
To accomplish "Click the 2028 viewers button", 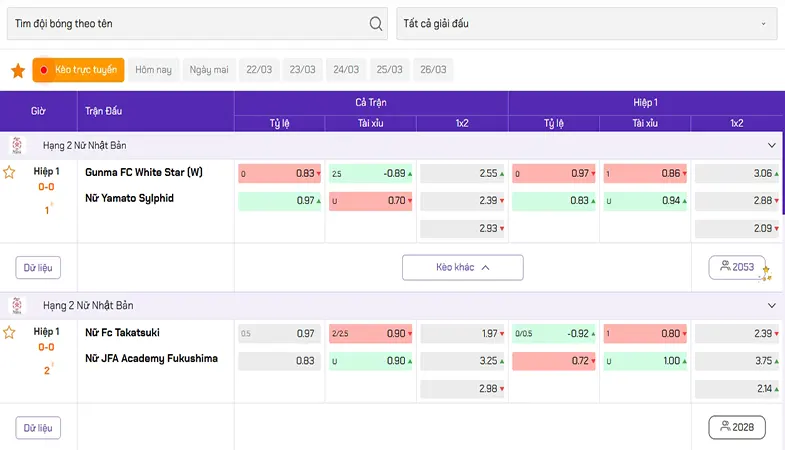I will pos(737,427).
